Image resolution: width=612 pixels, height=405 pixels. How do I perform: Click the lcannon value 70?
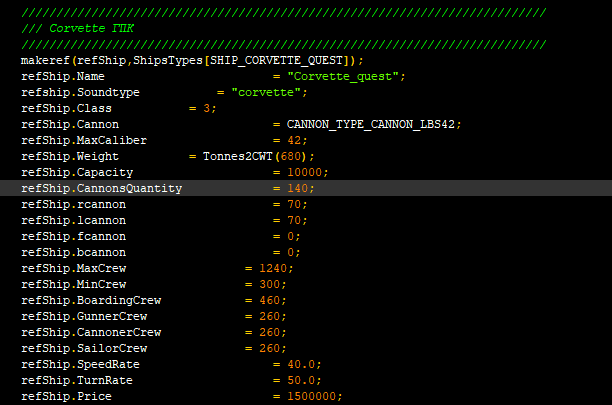click(x=294, y=220)
